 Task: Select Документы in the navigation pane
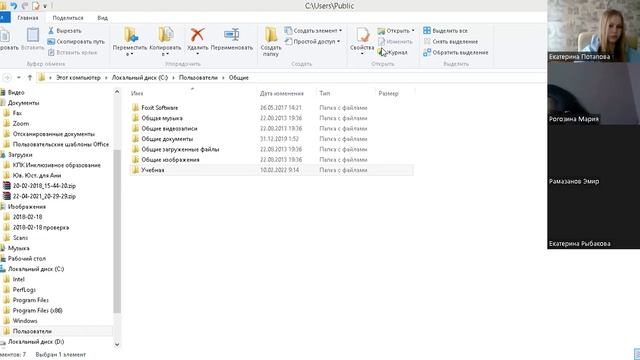23,103
